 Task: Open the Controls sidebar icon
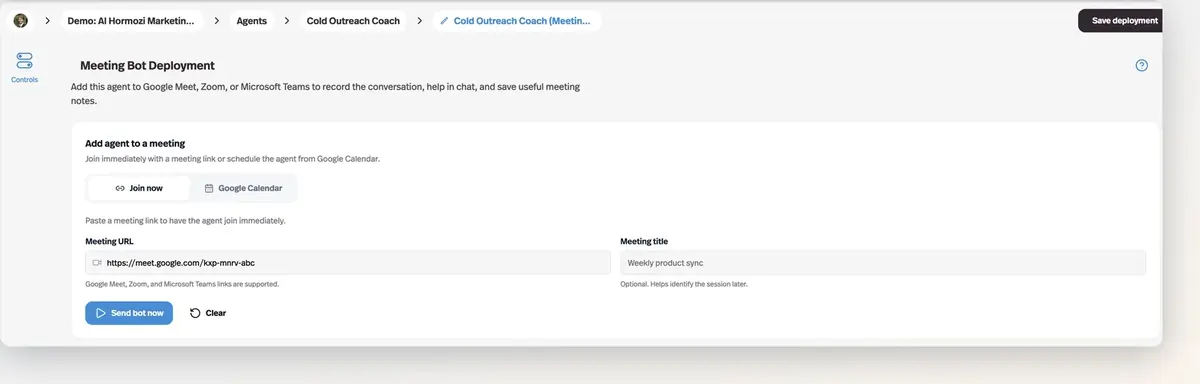coord(24,68)
